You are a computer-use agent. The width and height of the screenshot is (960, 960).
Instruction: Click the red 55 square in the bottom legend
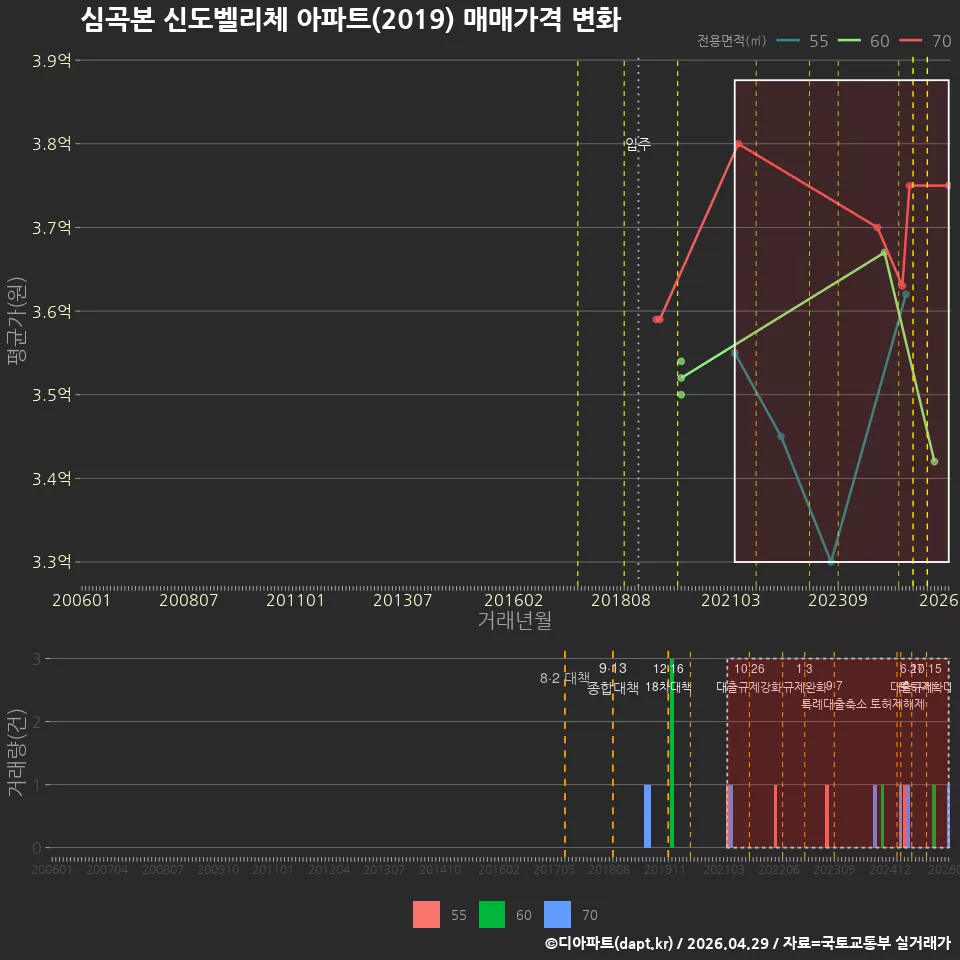[x=426, y=914]
